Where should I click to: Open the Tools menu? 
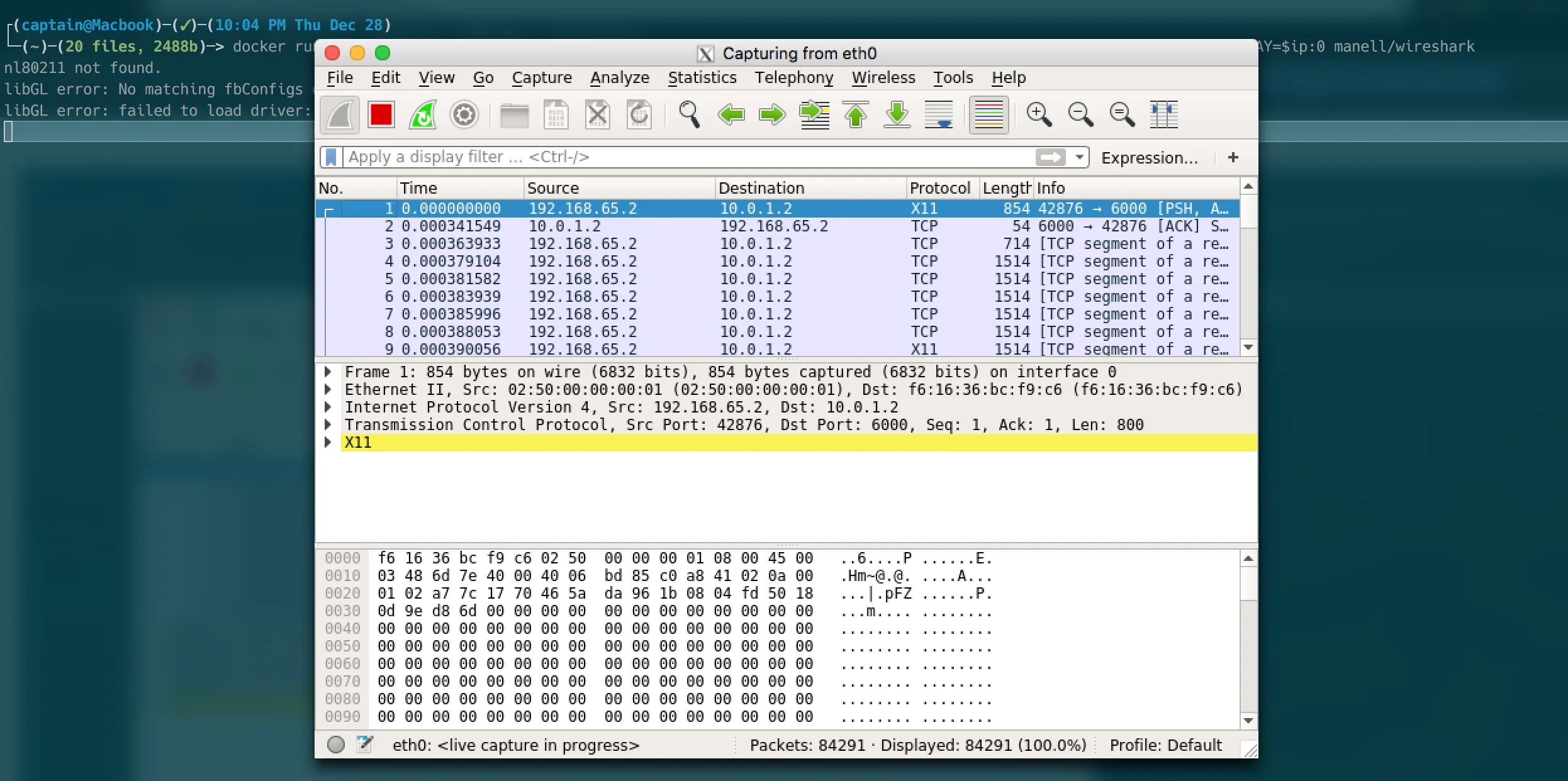pos(953,78)
